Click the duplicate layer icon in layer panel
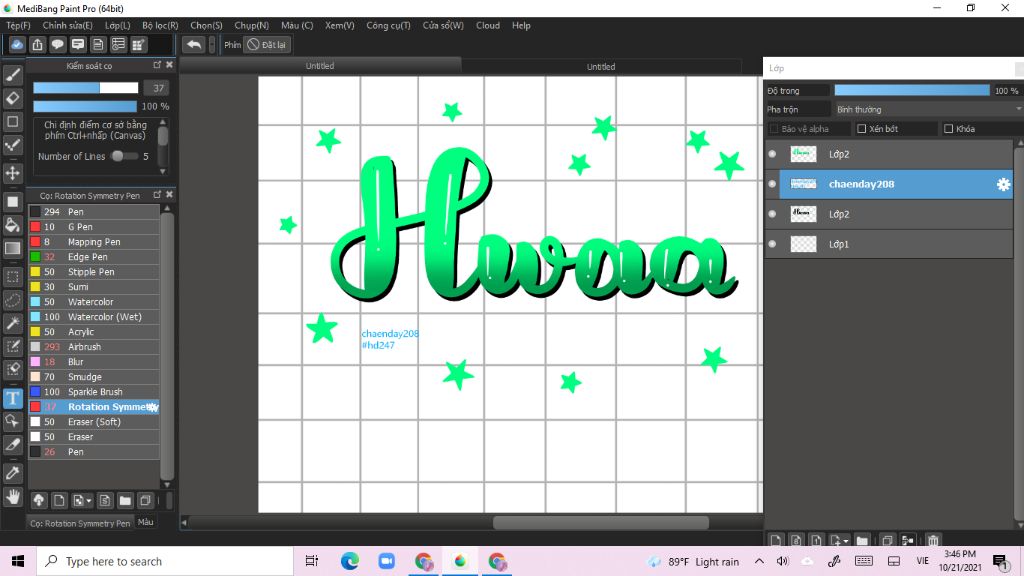 coord(887,540)
